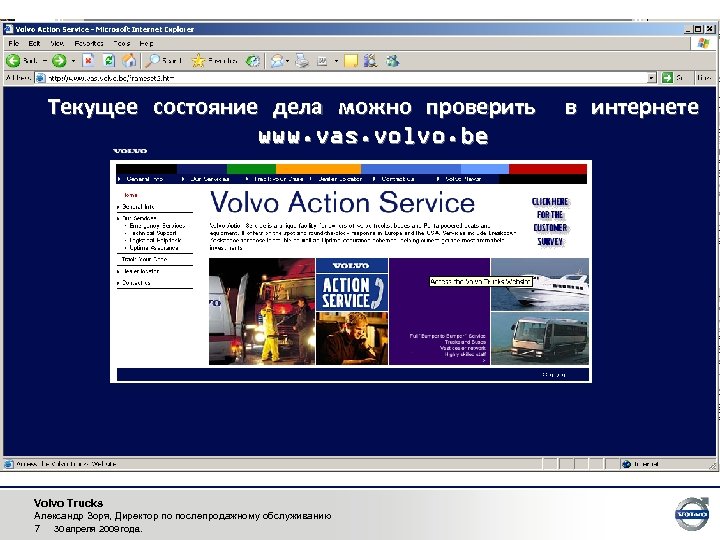This screenshot has width=720, height=540.
Task: Open the Search magnifier tool
Action: 152,60
